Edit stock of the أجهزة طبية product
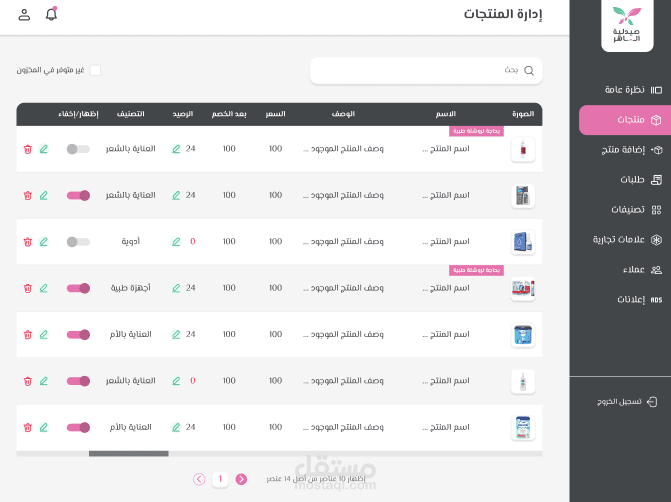671x502 pixels. pyautogui.click(x=176, y=288)
